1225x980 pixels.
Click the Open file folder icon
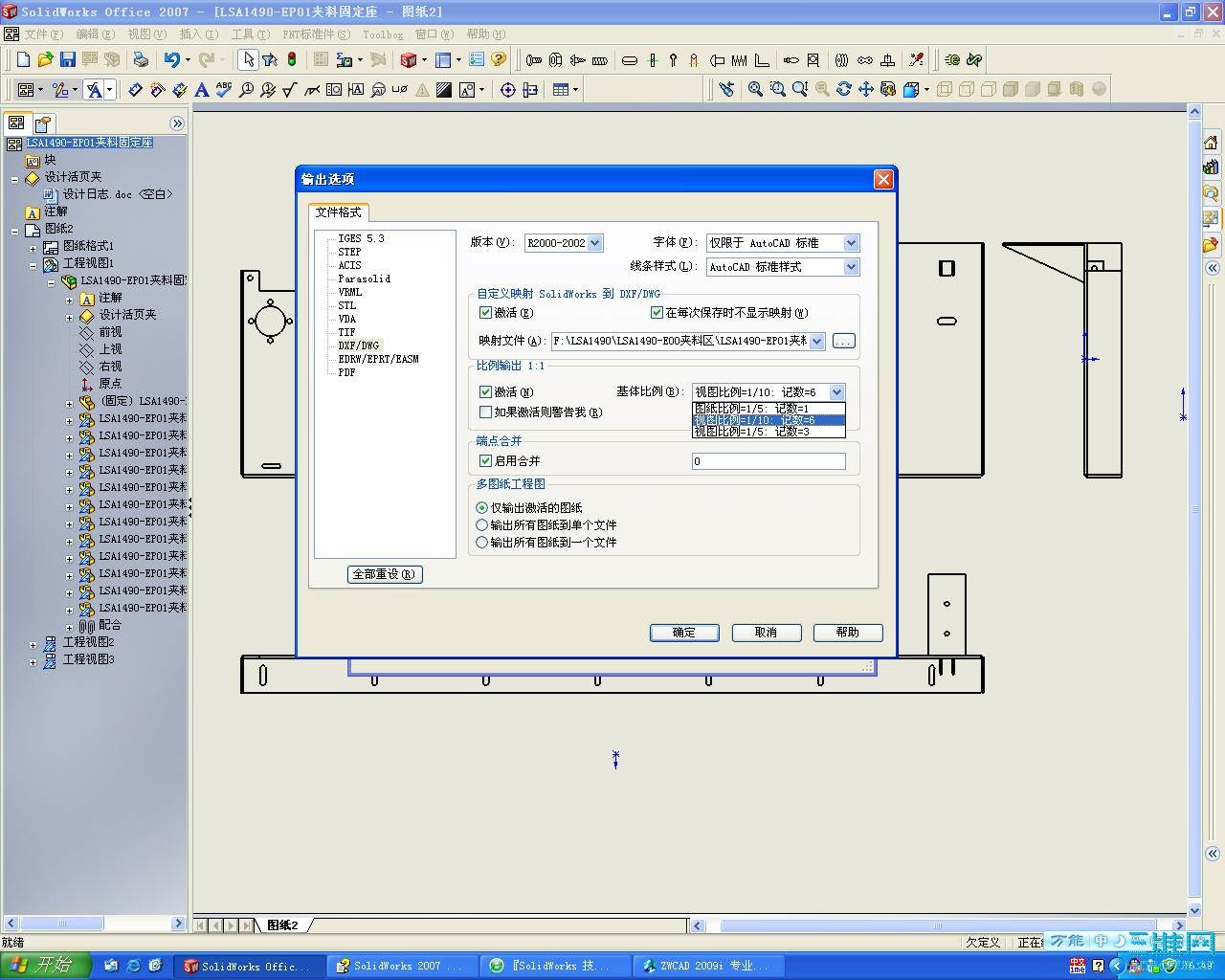click(x=45, y=59)
